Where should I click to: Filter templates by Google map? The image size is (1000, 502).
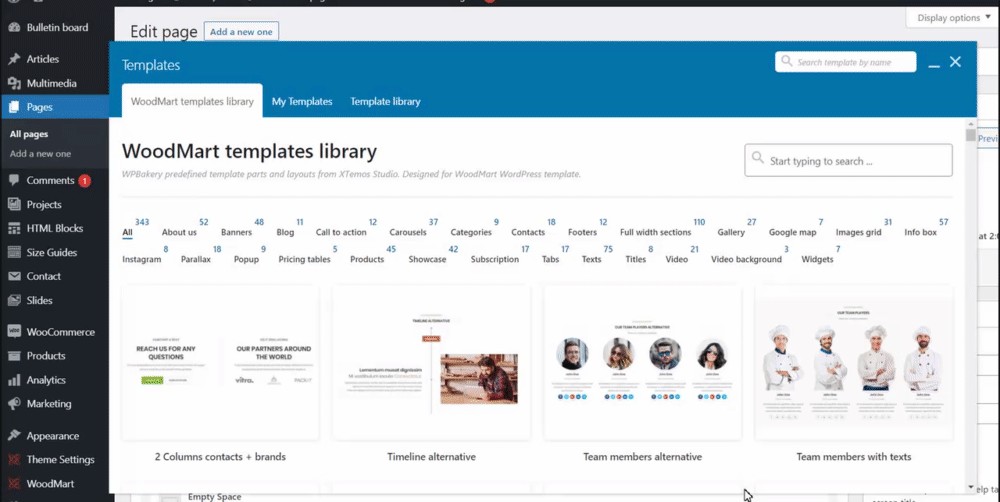pos(793,233)
